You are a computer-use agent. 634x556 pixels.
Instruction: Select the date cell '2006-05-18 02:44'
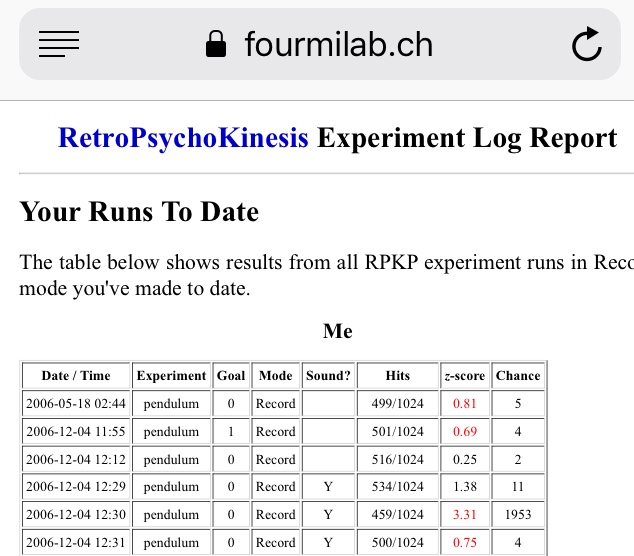(76, 404)
